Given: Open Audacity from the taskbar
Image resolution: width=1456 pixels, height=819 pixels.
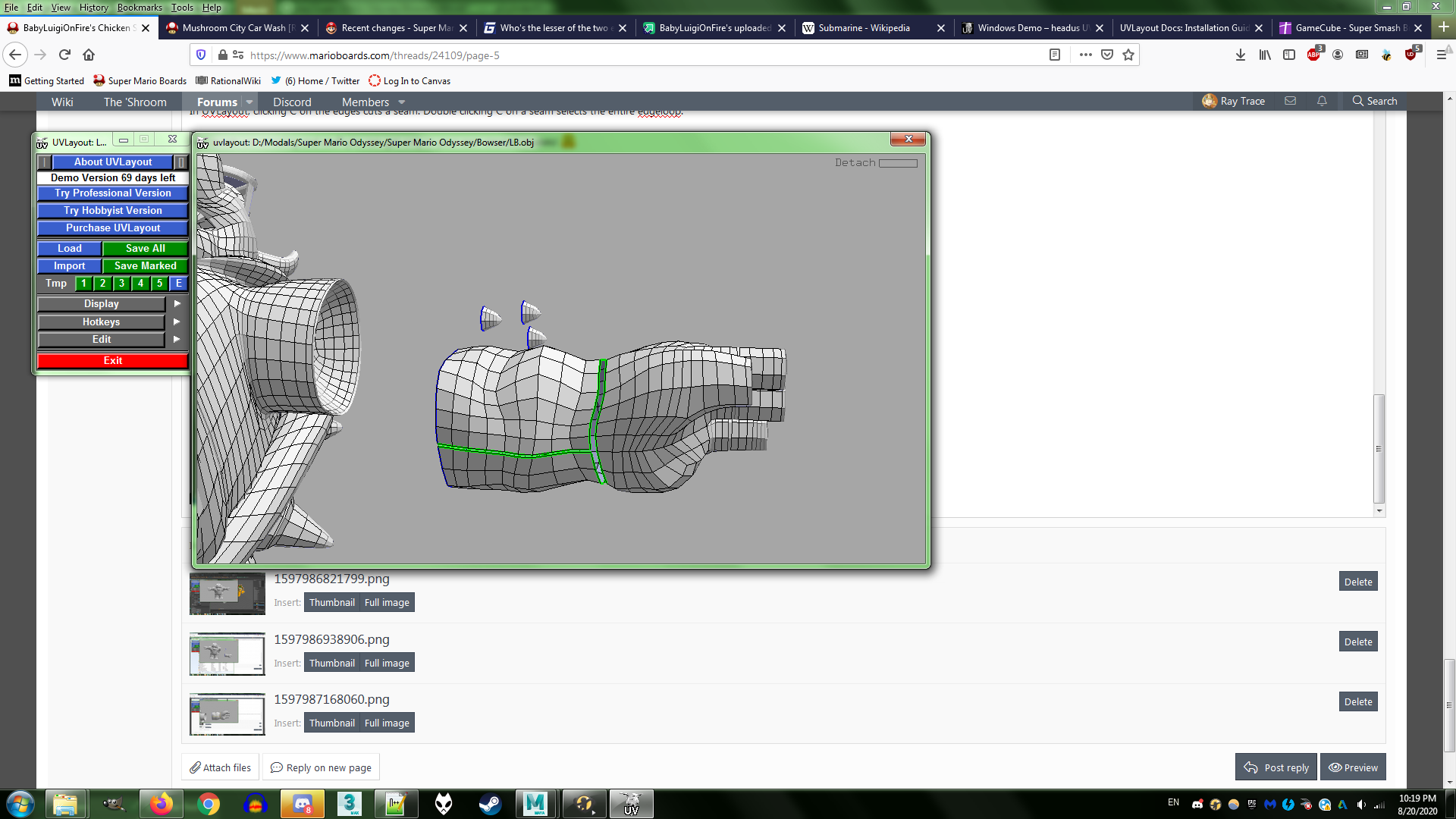Looking at the screenshot, I should click(255, 804).
